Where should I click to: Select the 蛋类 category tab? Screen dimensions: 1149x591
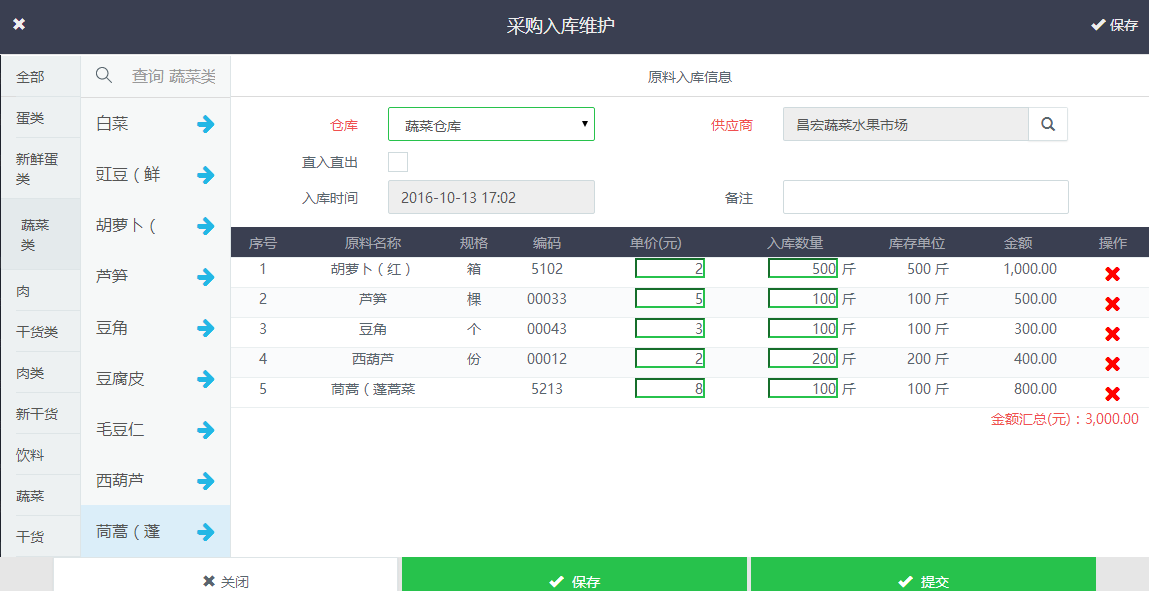[31, 118]
